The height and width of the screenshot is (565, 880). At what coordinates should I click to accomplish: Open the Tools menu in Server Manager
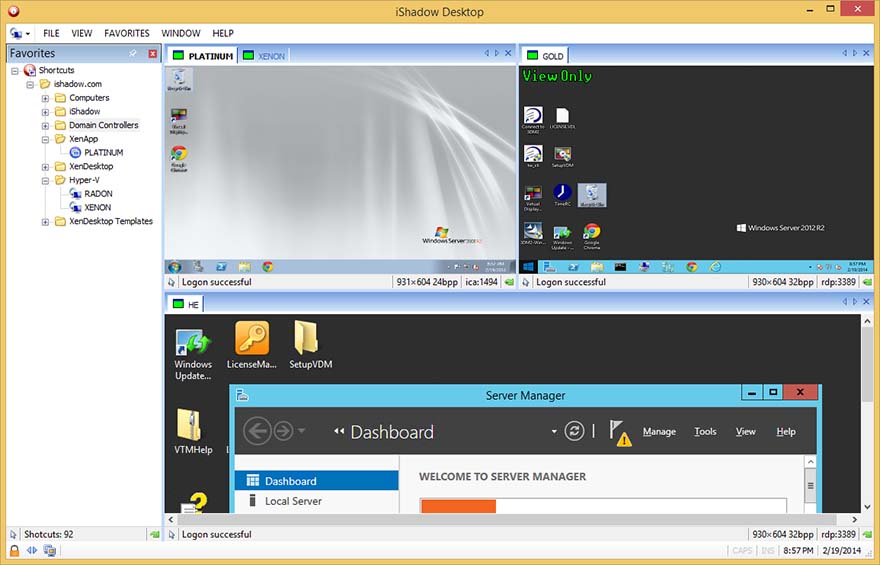[705, 431]
